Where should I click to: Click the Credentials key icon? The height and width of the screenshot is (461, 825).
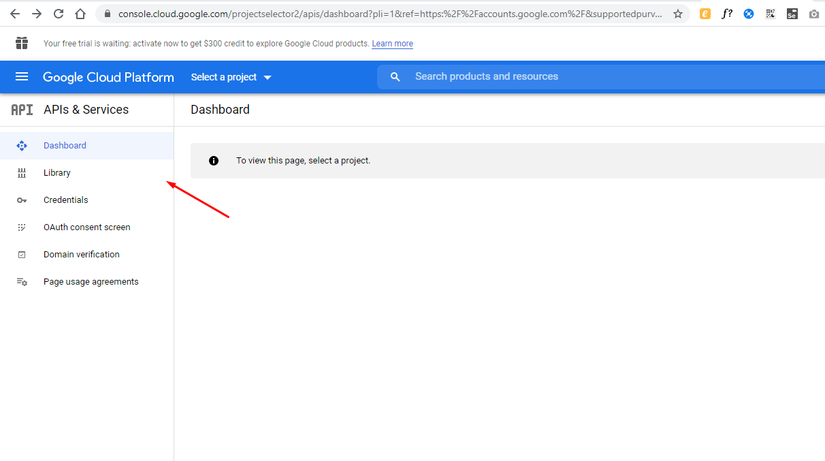tap(22, 200)
